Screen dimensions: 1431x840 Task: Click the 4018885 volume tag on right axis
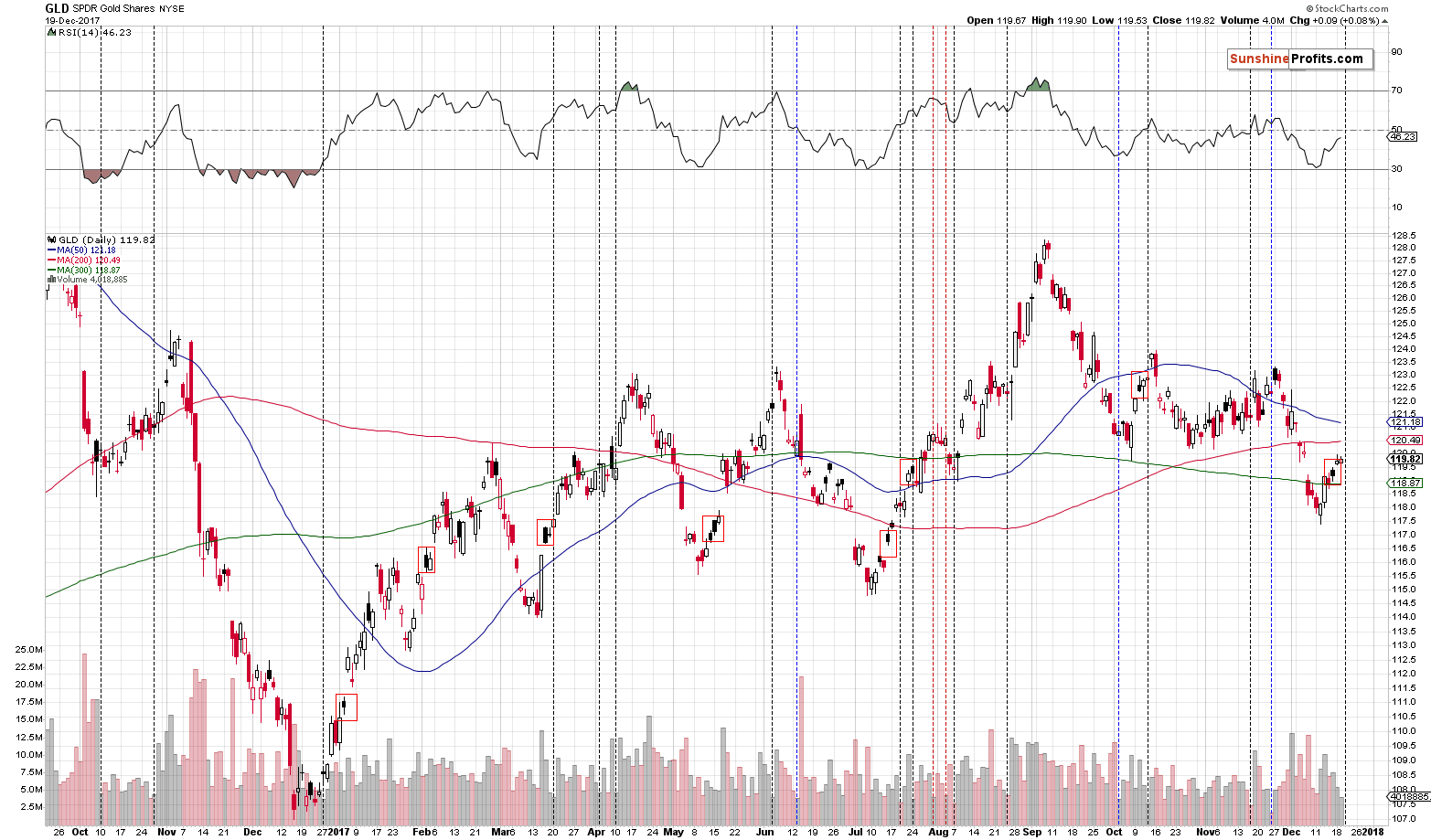1409,797
